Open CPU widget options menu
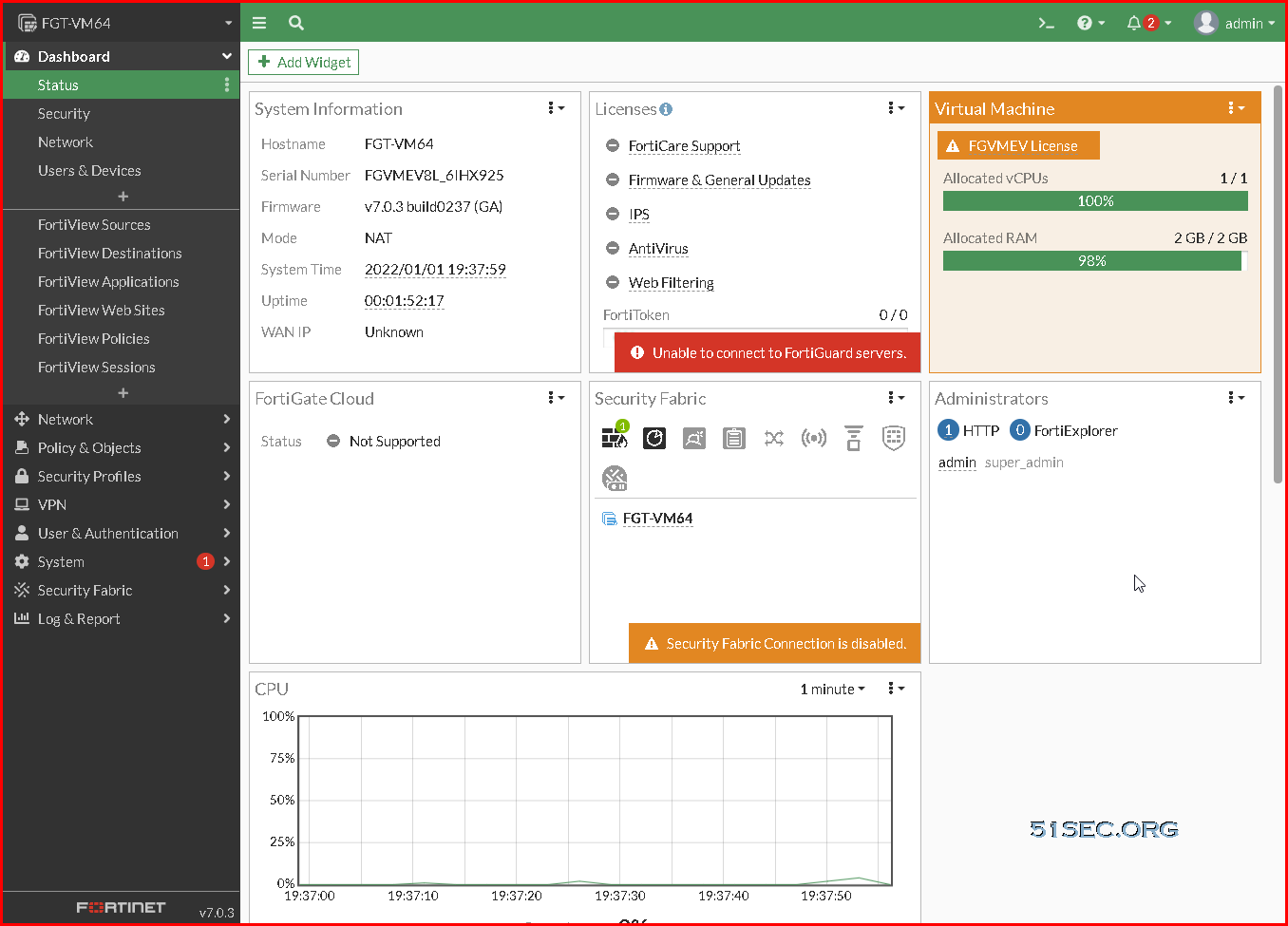 pos(896,689)
